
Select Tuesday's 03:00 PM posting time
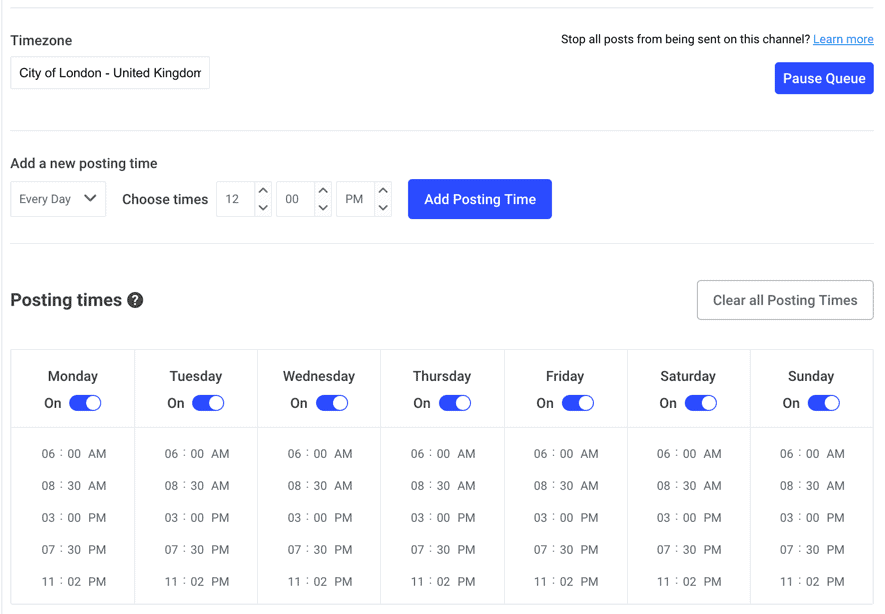(196, 518)
